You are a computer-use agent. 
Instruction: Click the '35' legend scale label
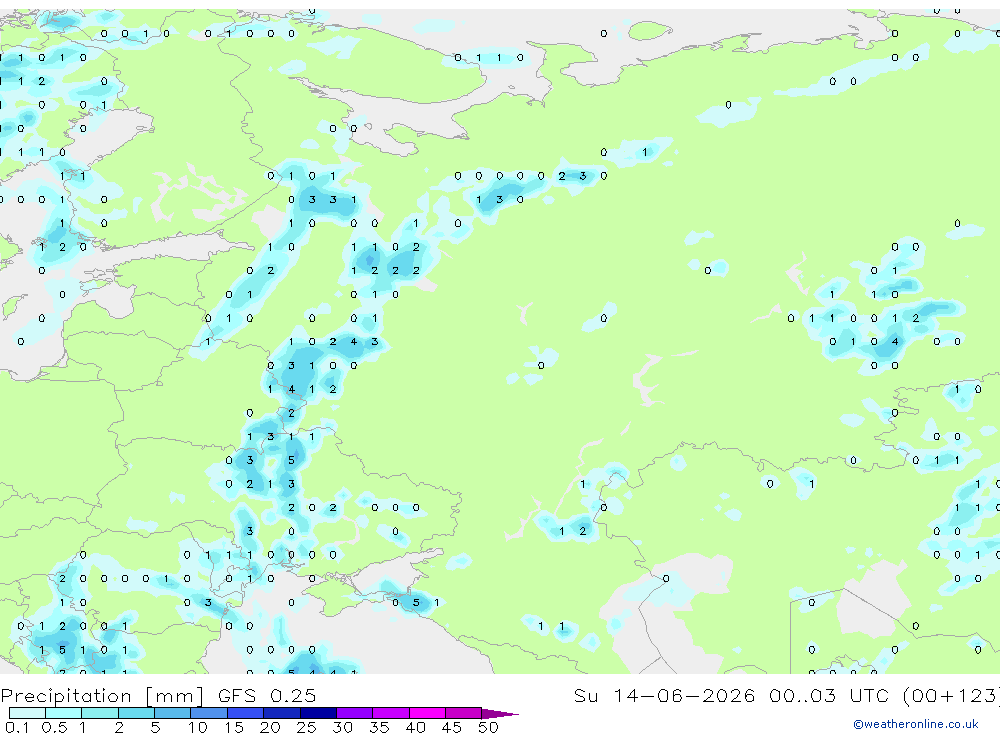click(379, 727)
